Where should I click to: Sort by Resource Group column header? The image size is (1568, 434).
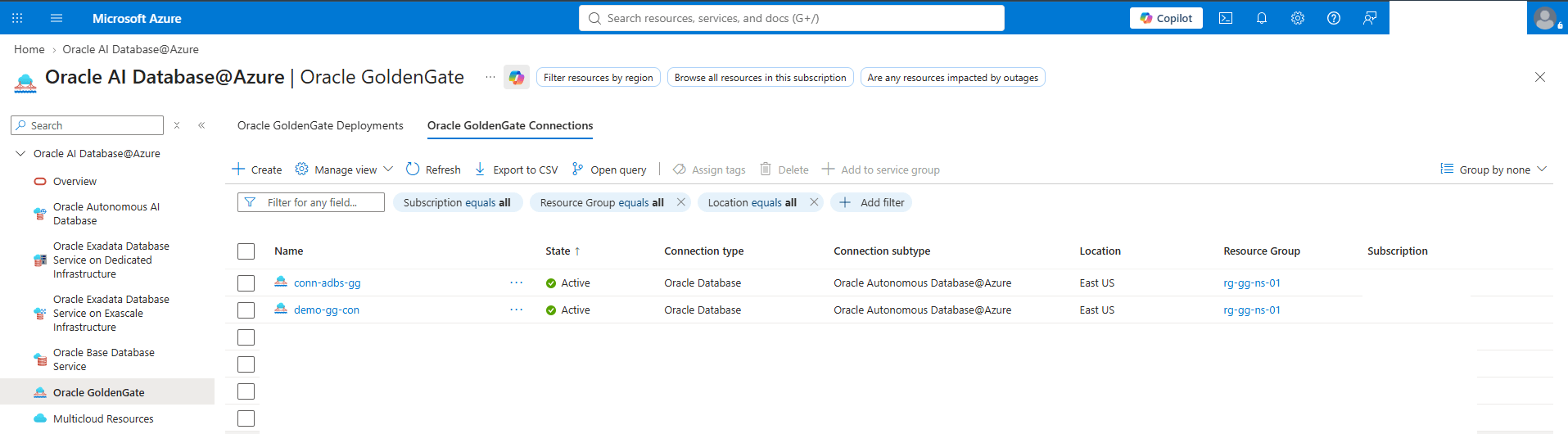(1261, 251)
